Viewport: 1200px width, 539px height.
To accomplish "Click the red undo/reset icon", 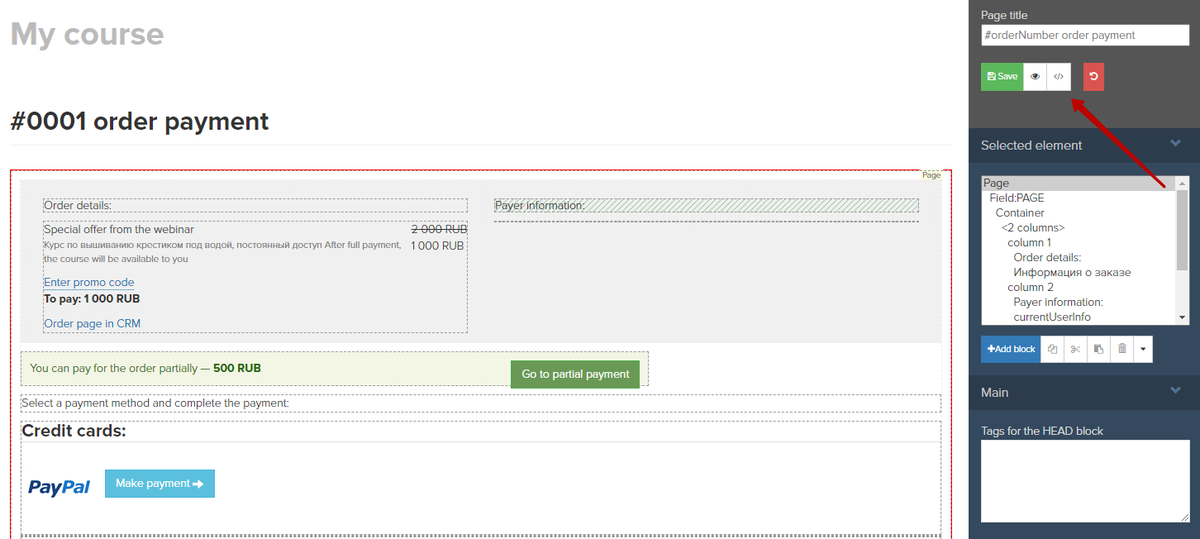I will tap(1094, 76).
